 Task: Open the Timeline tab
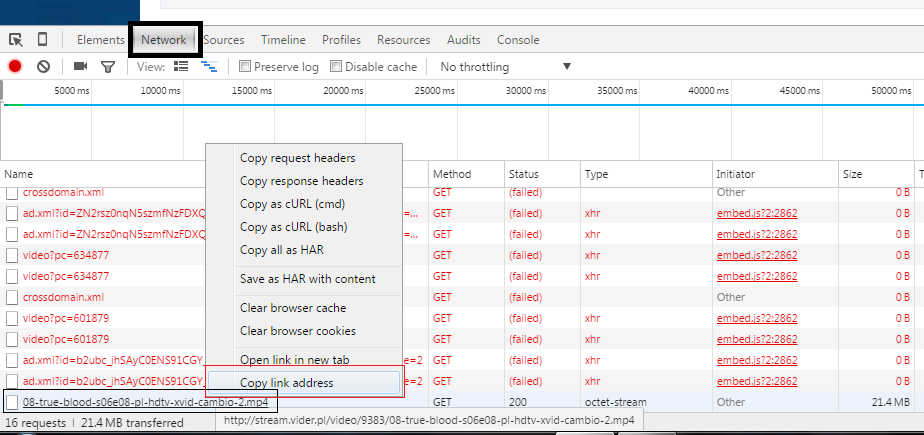tap(283, 40)
